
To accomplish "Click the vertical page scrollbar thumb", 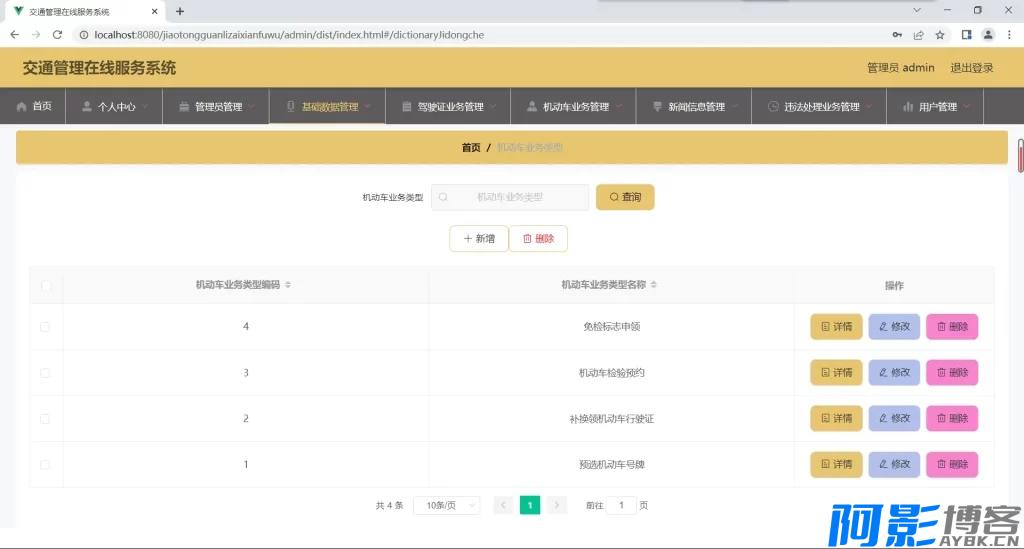I will [1020, 155].
